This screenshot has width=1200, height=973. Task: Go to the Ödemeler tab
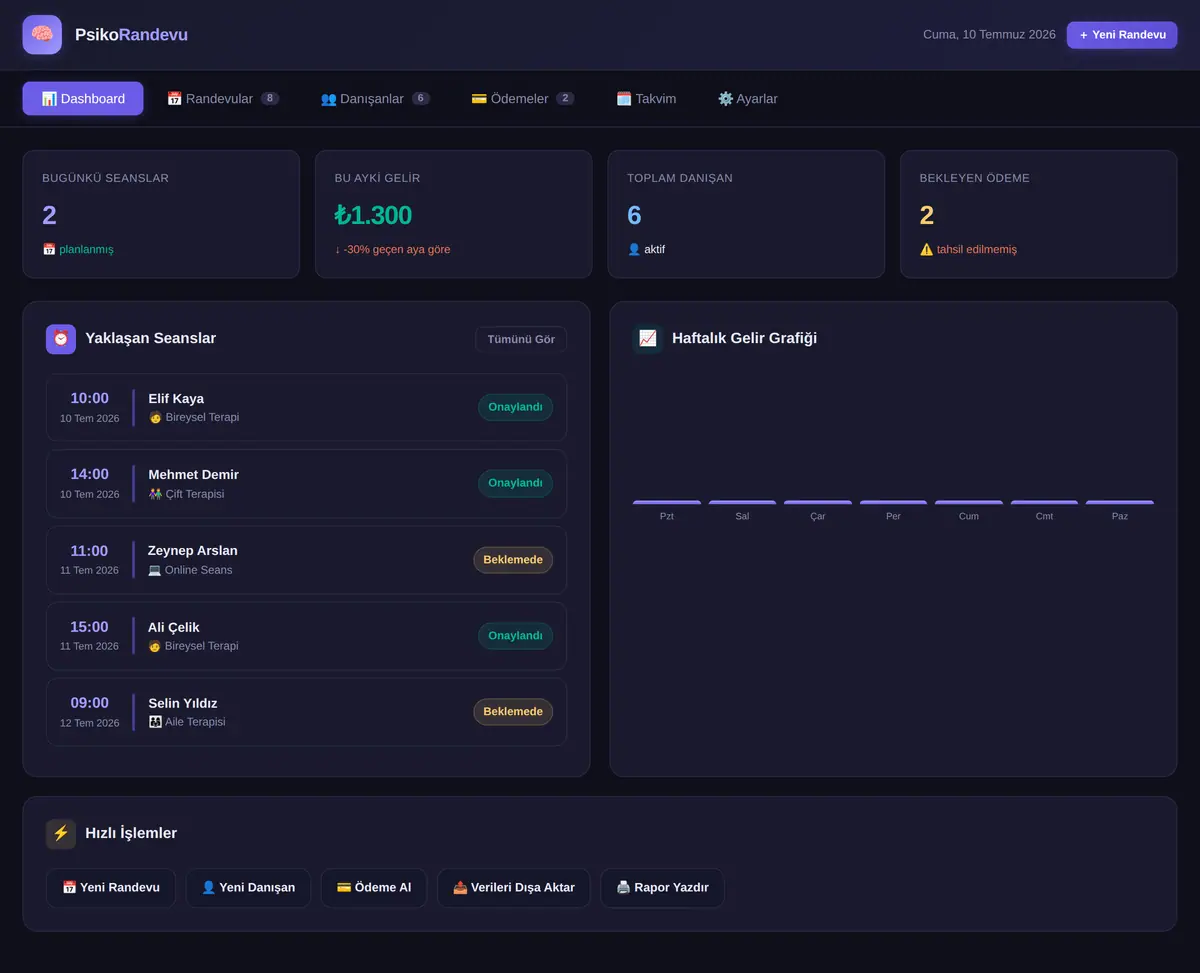click(523, 99)
